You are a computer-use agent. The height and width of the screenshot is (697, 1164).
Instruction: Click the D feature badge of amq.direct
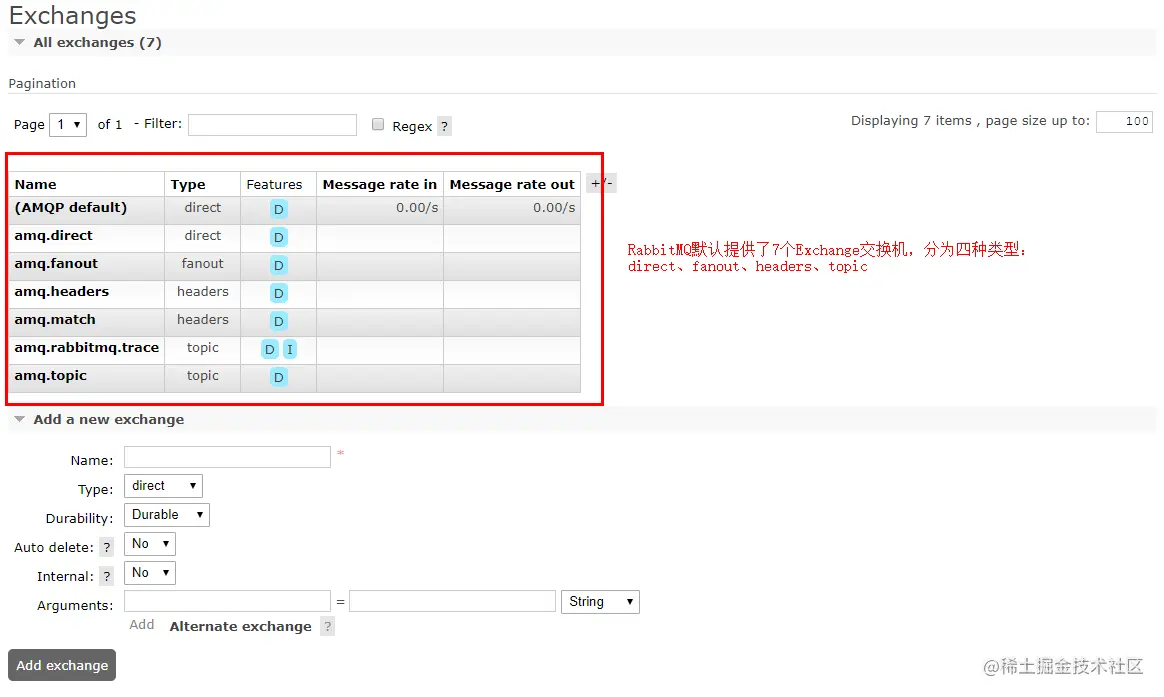(278, 238)
